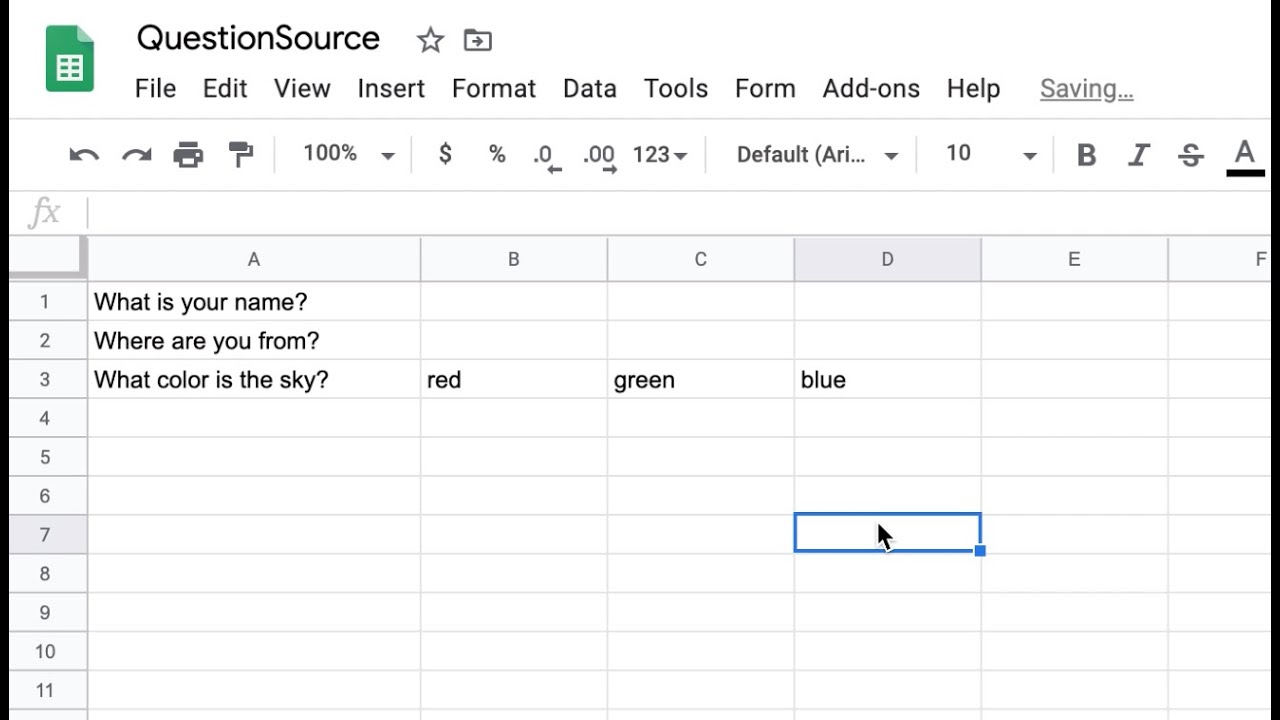Select cell containing 'What color is the sky?'
Viewport: 1280px width, 720px height.
(x=254, y=380)
